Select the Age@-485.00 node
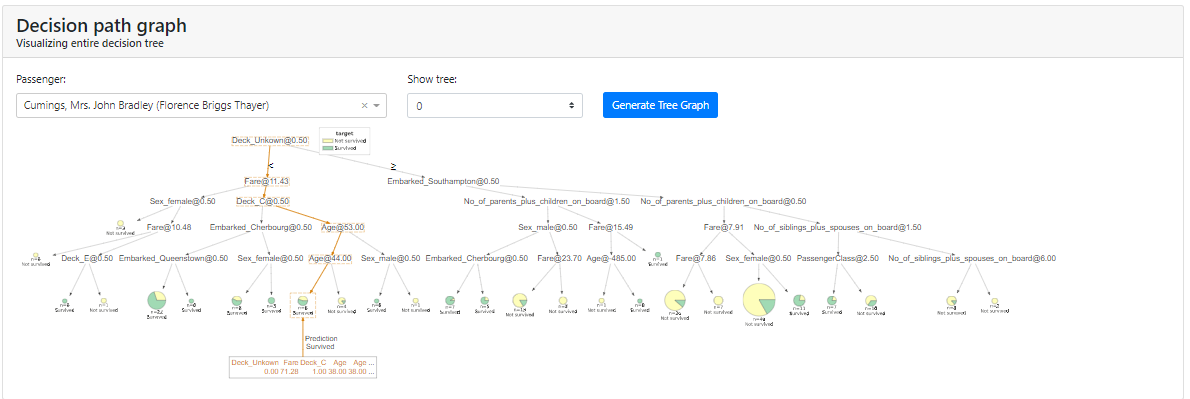The width and height of the screenshot is (1190, 399). (x=611, y=259)
